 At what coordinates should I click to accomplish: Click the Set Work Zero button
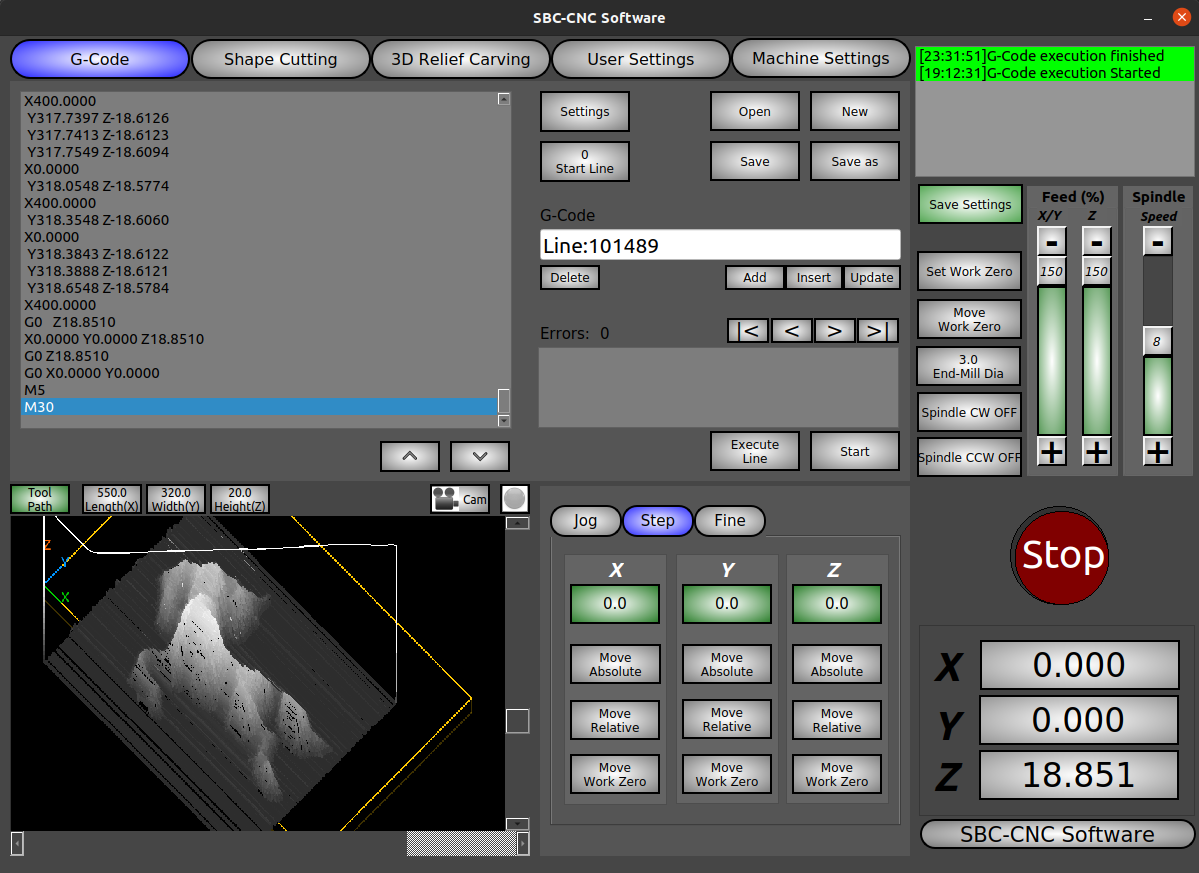[969, 272]
